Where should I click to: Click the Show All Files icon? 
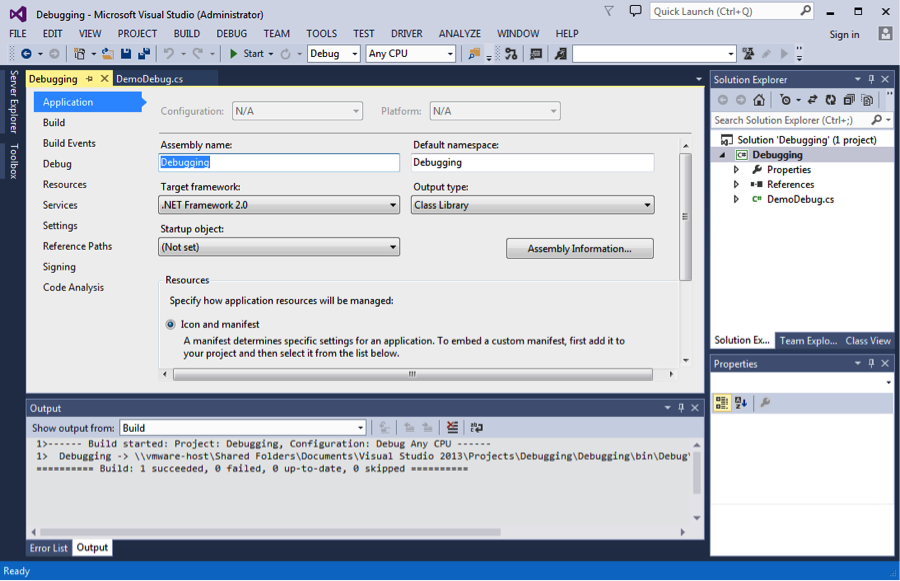pos(867,100)
